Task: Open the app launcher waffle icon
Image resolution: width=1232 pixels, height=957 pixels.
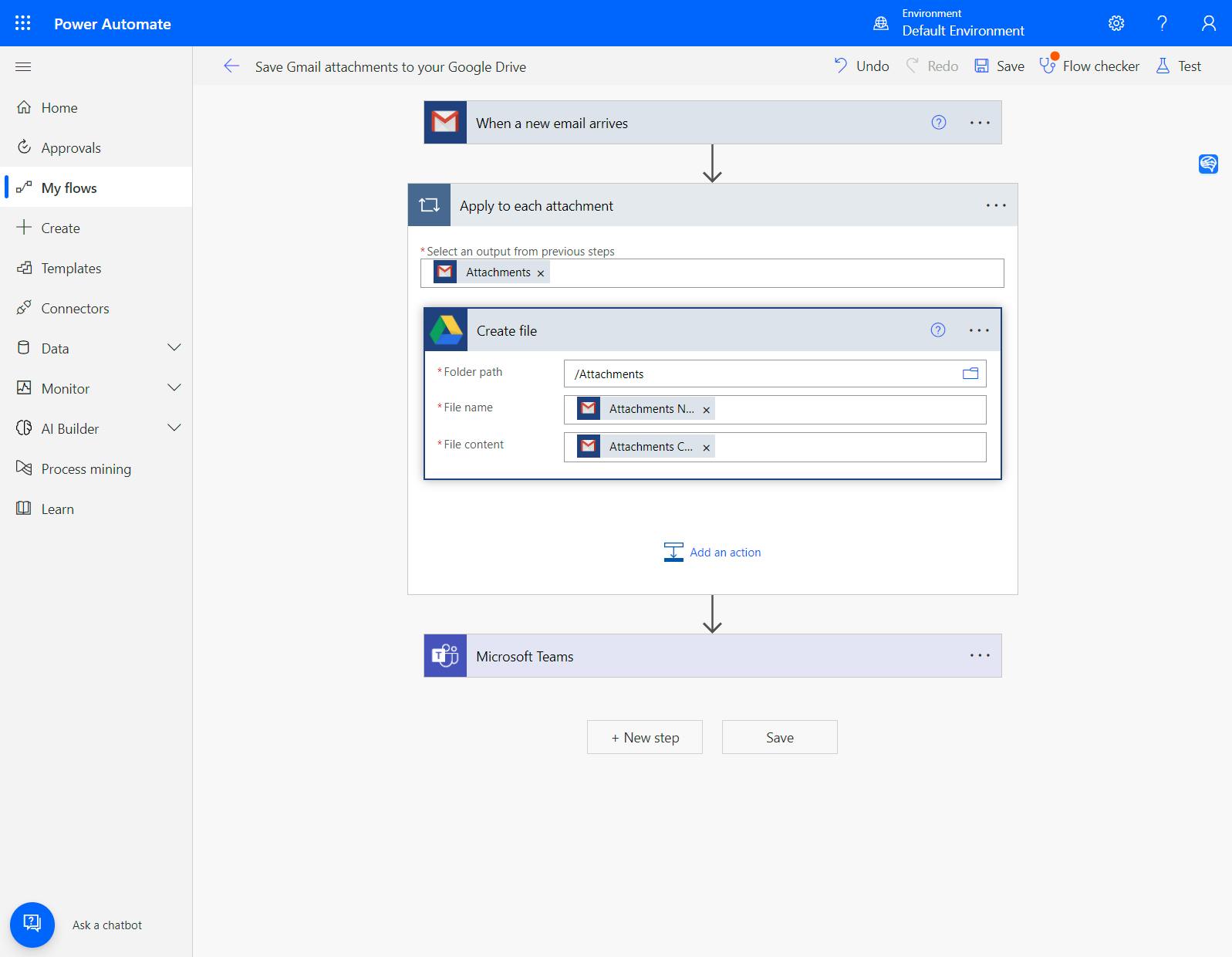Action: tap(23, 23)
